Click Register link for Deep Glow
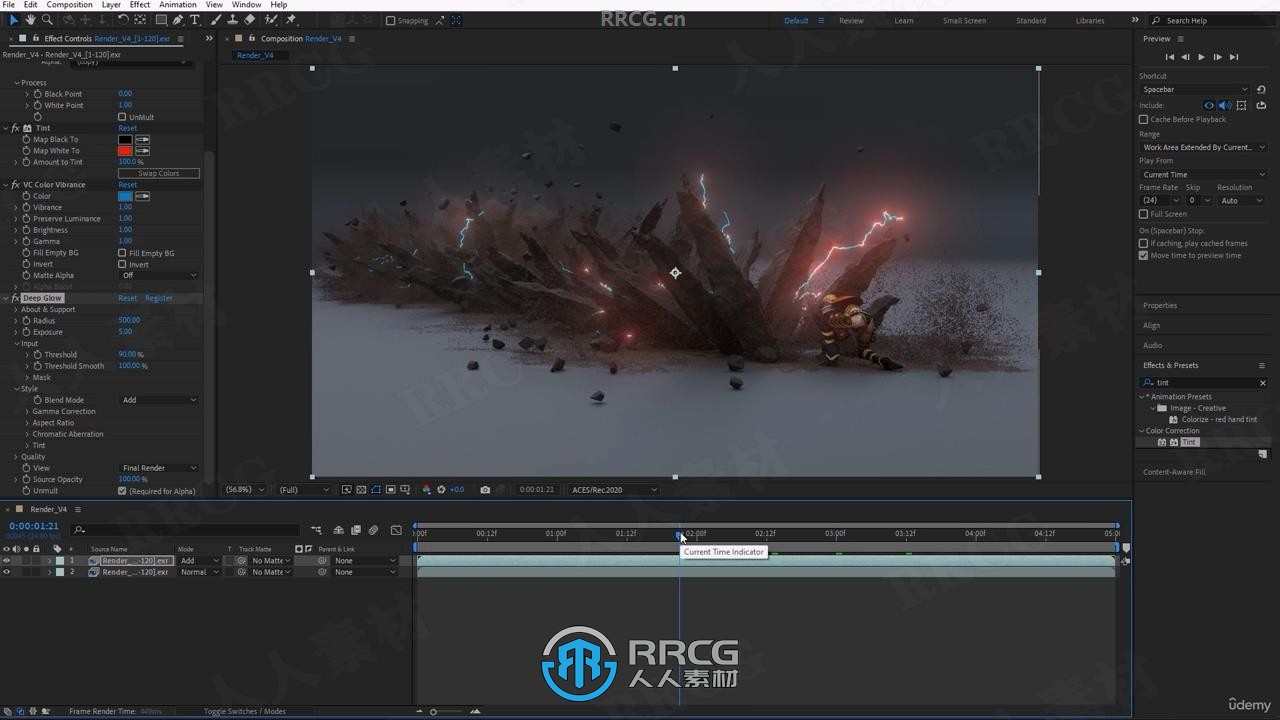This screenshot has height=720, width=1280. point(159,298)
